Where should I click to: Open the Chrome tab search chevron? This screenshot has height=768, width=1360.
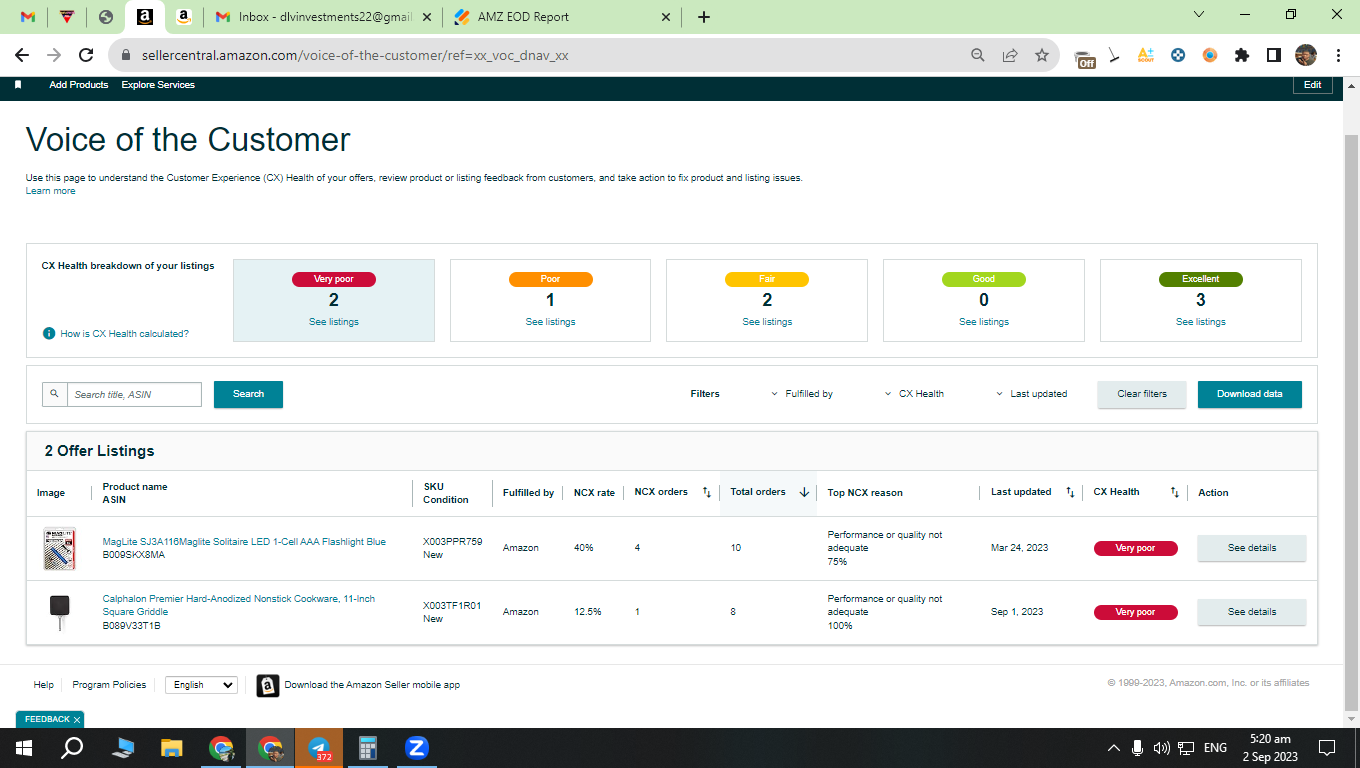1200,15
